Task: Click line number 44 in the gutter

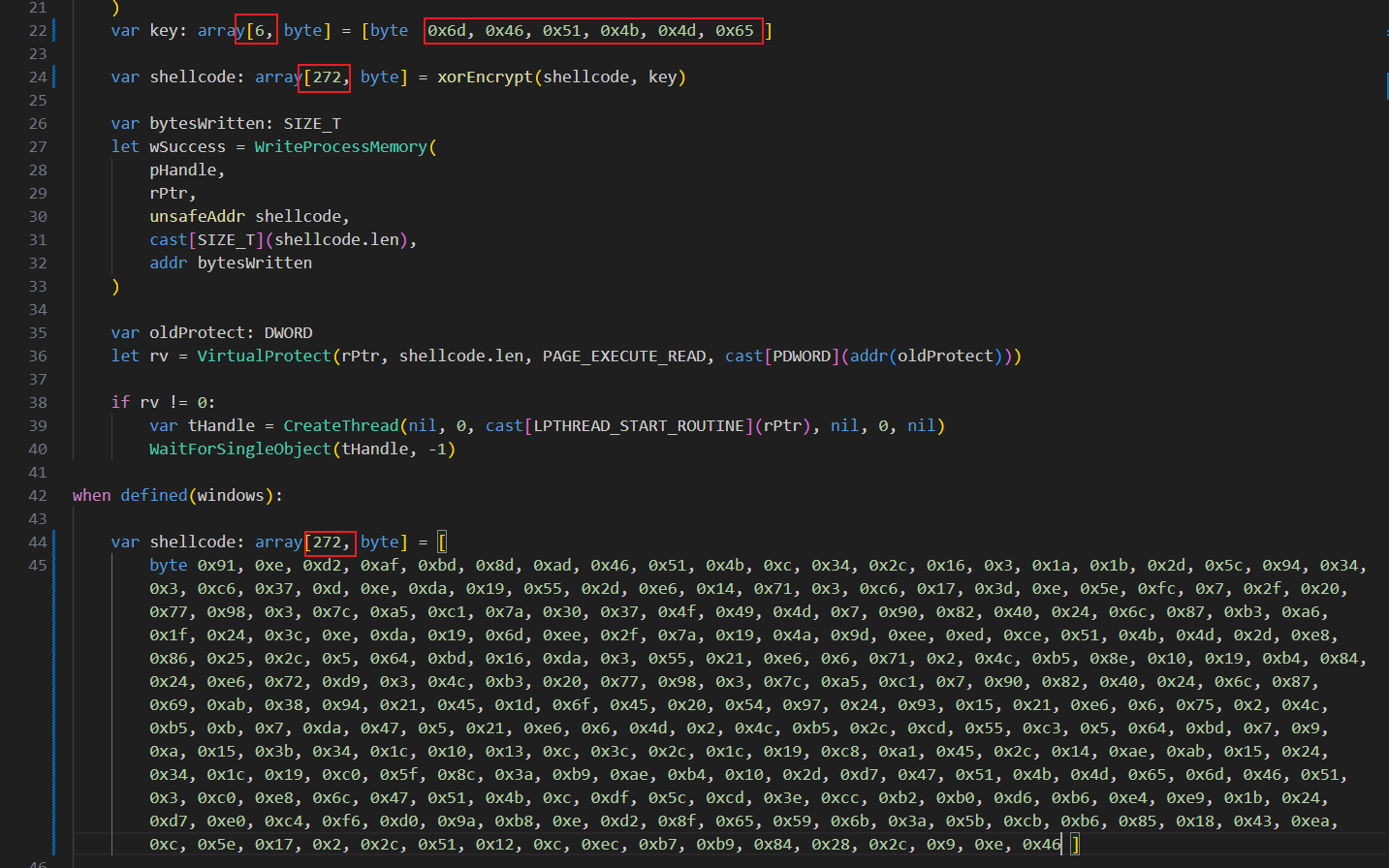Action: 38,542
